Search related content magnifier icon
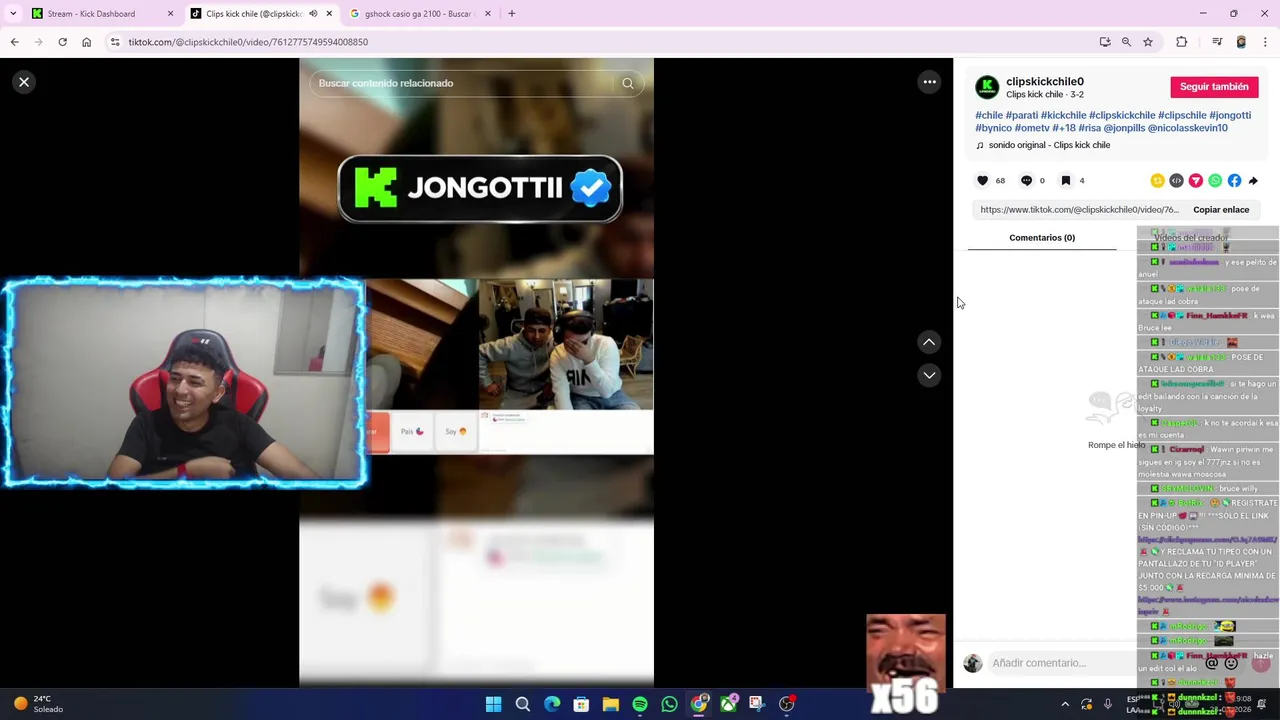 pyautogui.click(x=628, y=83)
